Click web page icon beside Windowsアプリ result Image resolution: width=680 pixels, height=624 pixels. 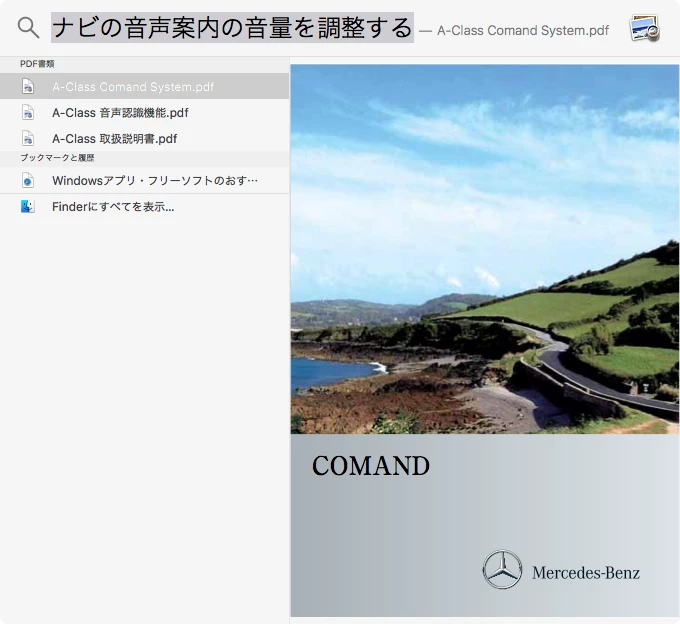click(28, 180)
